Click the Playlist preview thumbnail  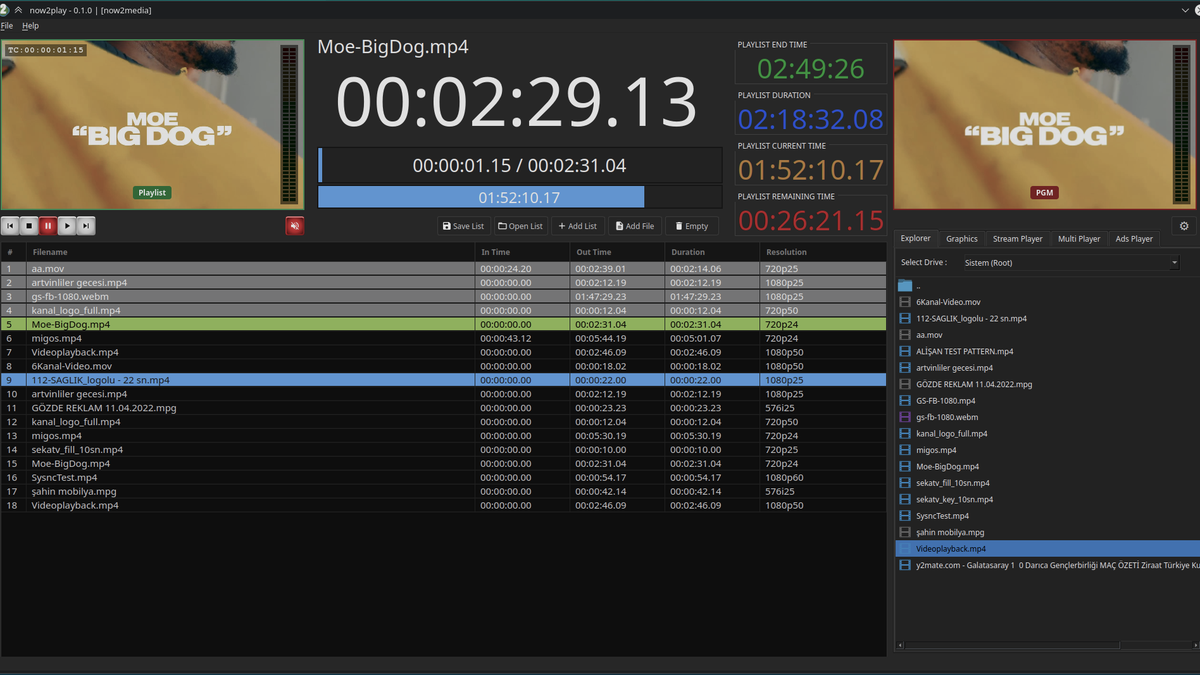pyautogui.click(x=151, y=125)
